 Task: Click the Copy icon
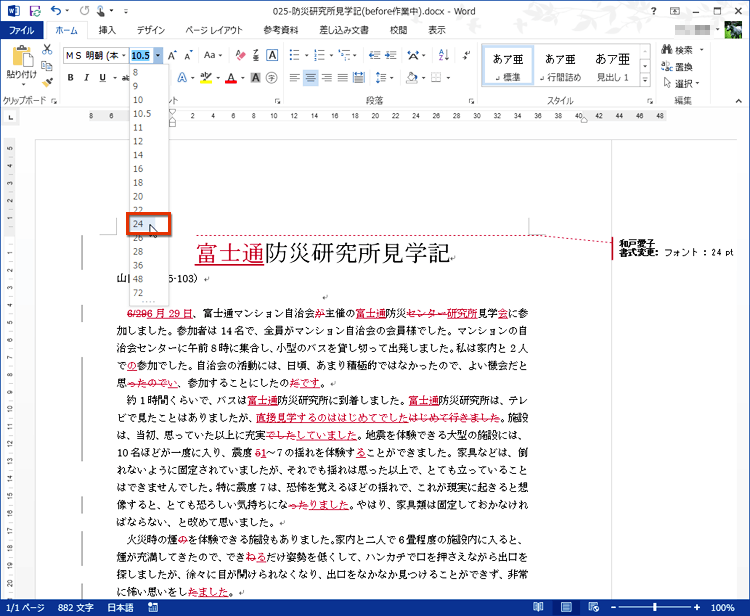47,66
